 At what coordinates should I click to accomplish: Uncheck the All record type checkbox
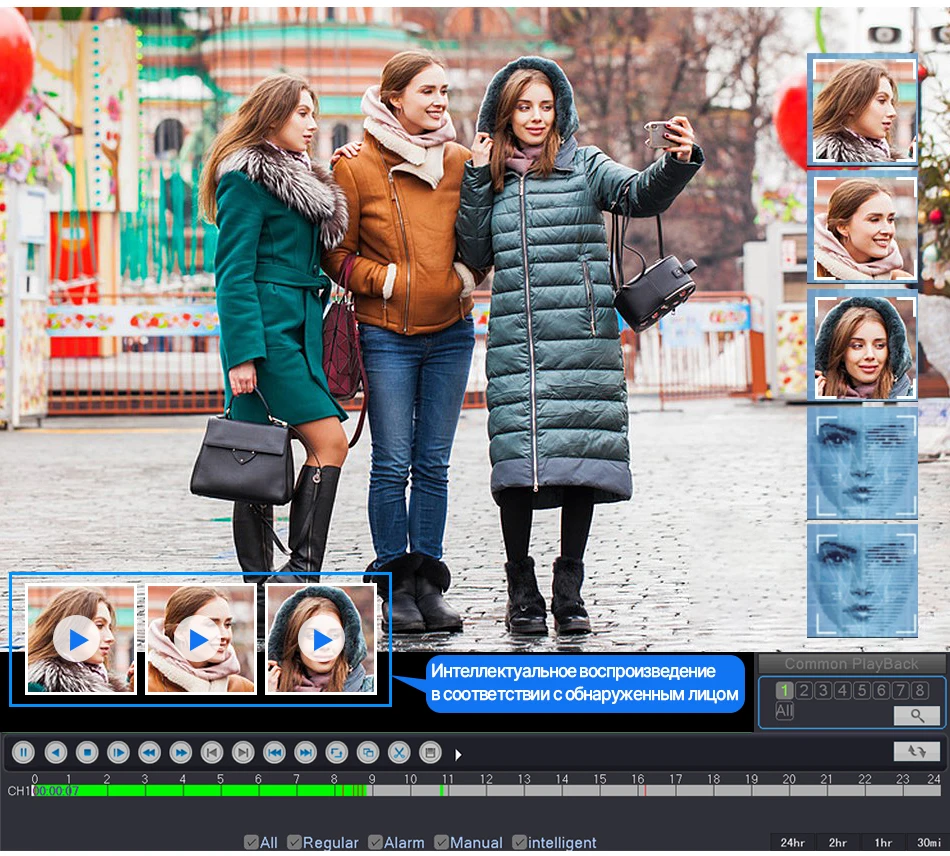(x=251, y=842)
